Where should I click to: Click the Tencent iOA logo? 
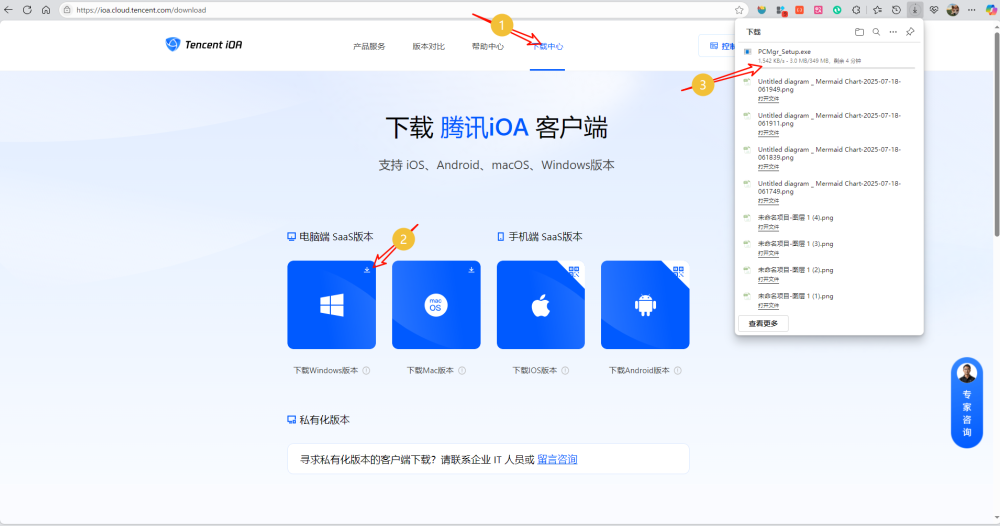pos(203,45)
